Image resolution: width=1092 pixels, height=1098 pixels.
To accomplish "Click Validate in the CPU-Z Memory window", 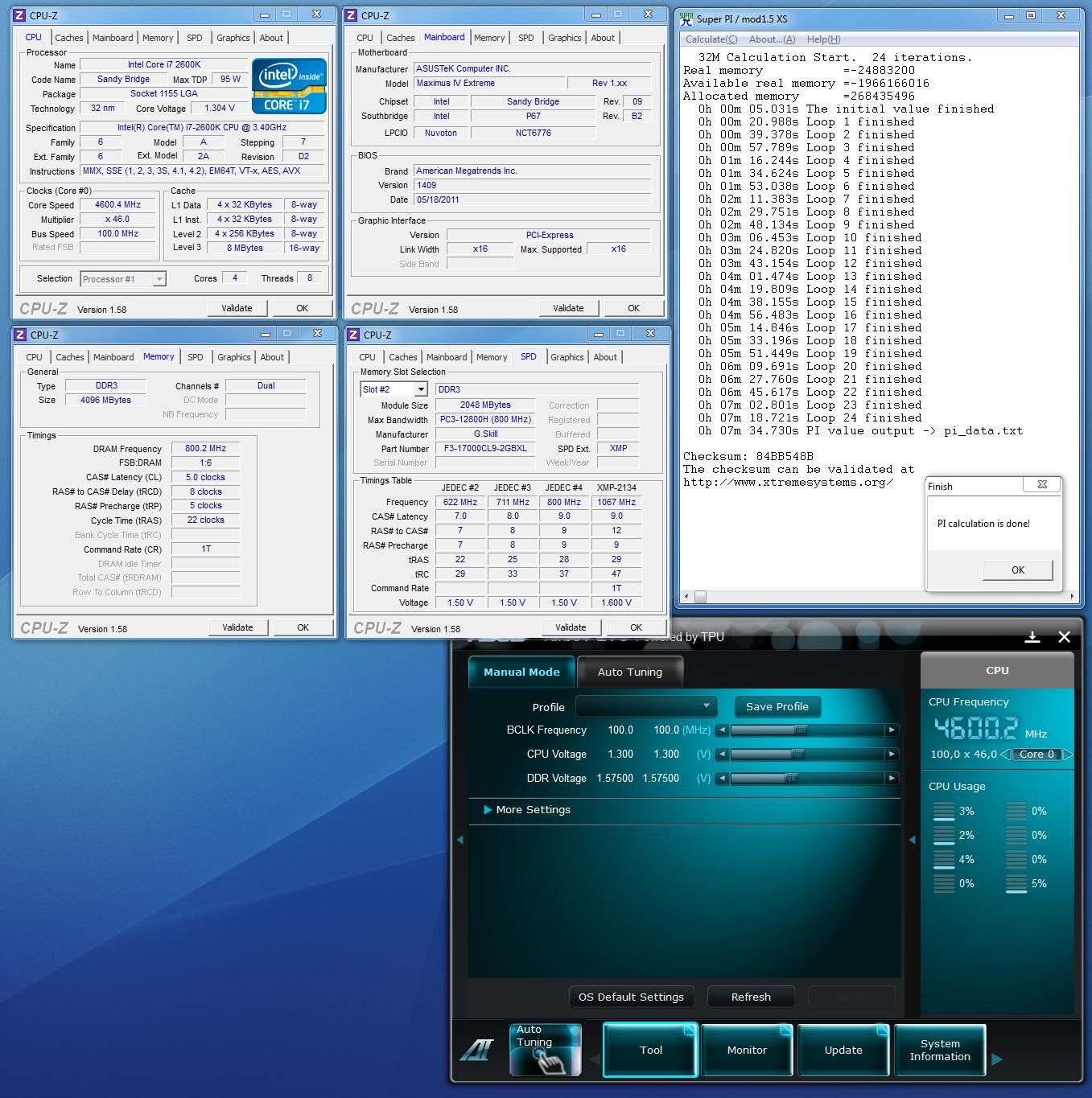I will click(237, 627).
